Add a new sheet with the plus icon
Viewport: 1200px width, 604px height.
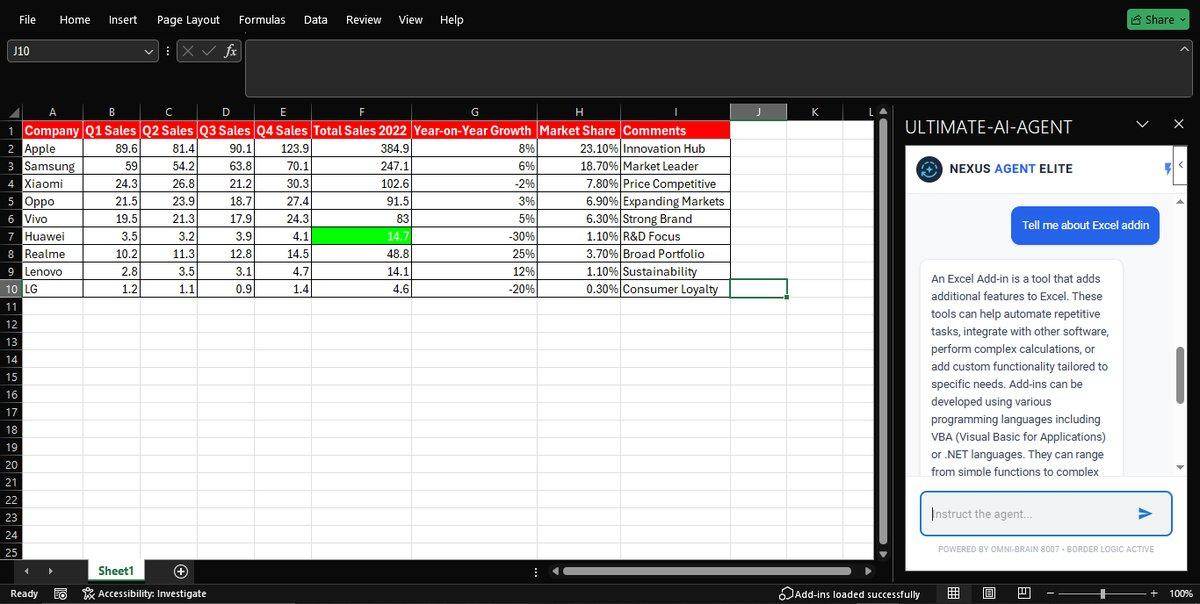[x=181, y=571]
